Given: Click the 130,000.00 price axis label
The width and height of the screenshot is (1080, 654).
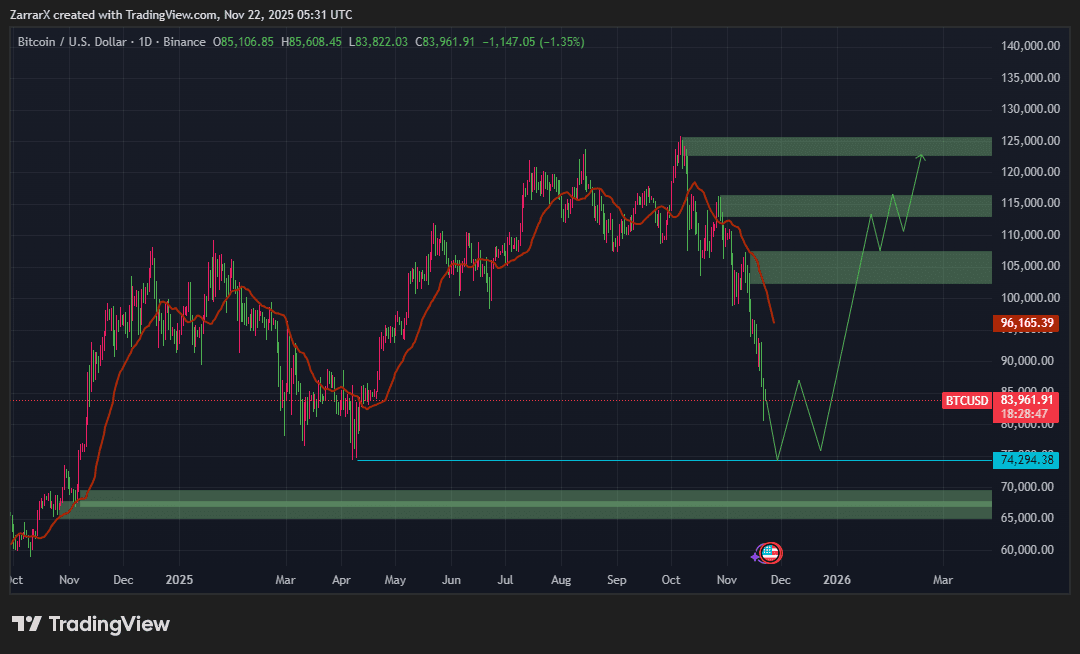Looking at the screenshot, I should tap(1030, 109).
